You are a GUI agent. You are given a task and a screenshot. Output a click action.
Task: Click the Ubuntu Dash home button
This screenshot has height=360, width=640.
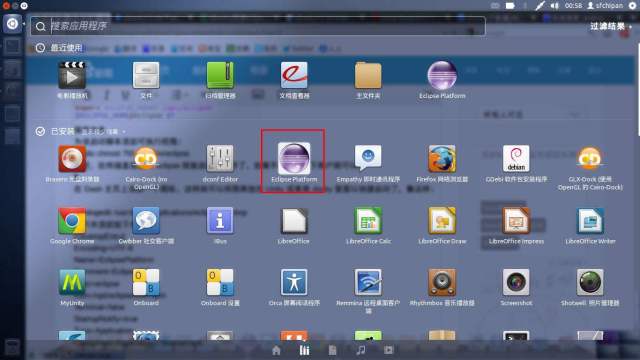[12, 24]
